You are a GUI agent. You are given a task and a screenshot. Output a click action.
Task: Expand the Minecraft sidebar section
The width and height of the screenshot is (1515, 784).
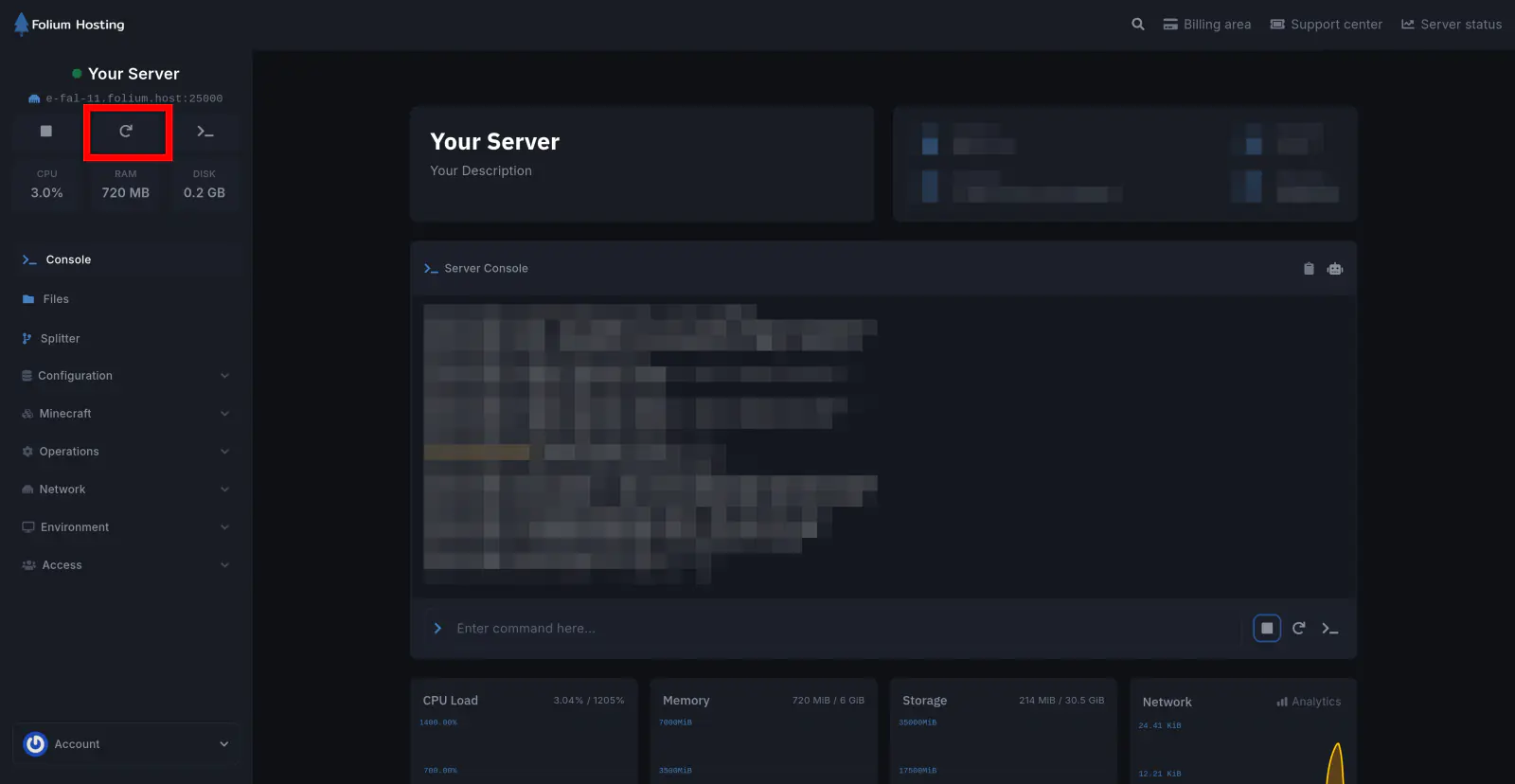tap(126, 414)
